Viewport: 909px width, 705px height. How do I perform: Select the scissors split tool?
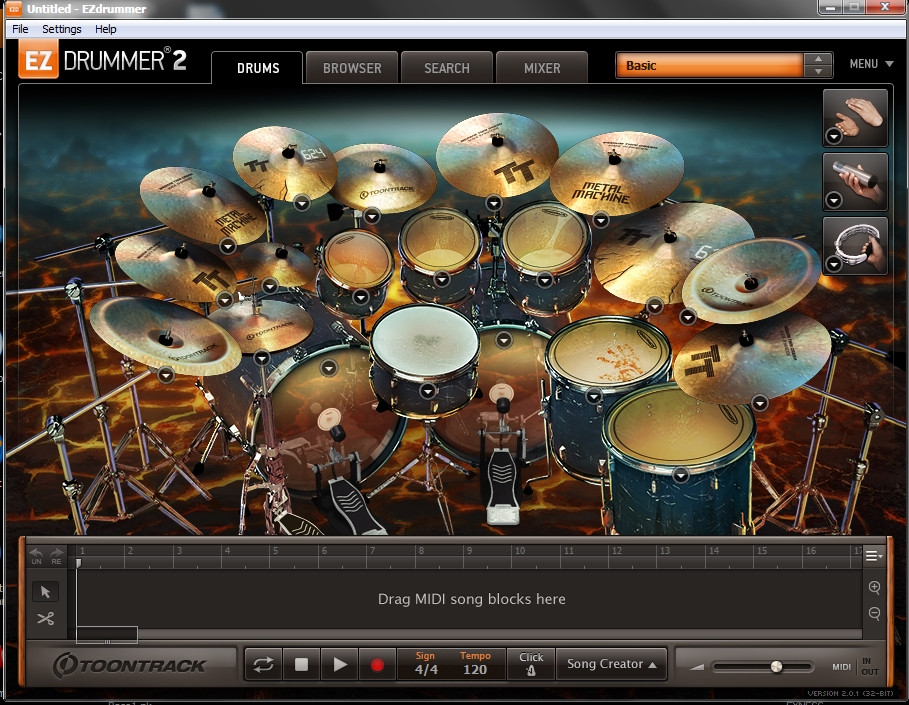tap(45, 619)
